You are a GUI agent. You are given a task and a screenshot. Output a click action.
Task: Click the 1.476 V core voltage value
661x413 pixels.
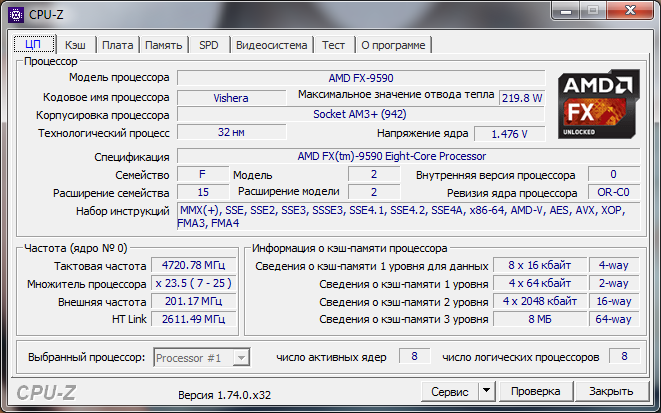(x=509, y=134)
